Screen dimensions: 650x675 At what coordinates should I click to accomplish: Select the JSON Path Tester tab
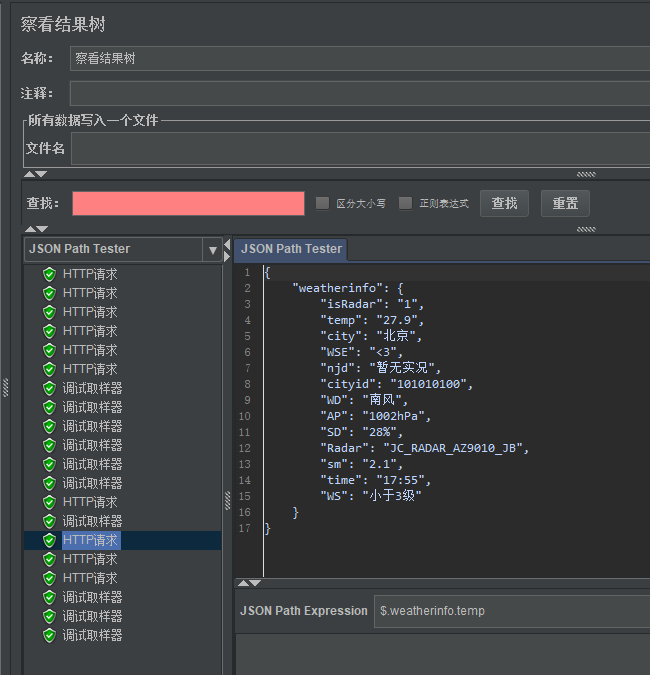click(x=291, y=249)
